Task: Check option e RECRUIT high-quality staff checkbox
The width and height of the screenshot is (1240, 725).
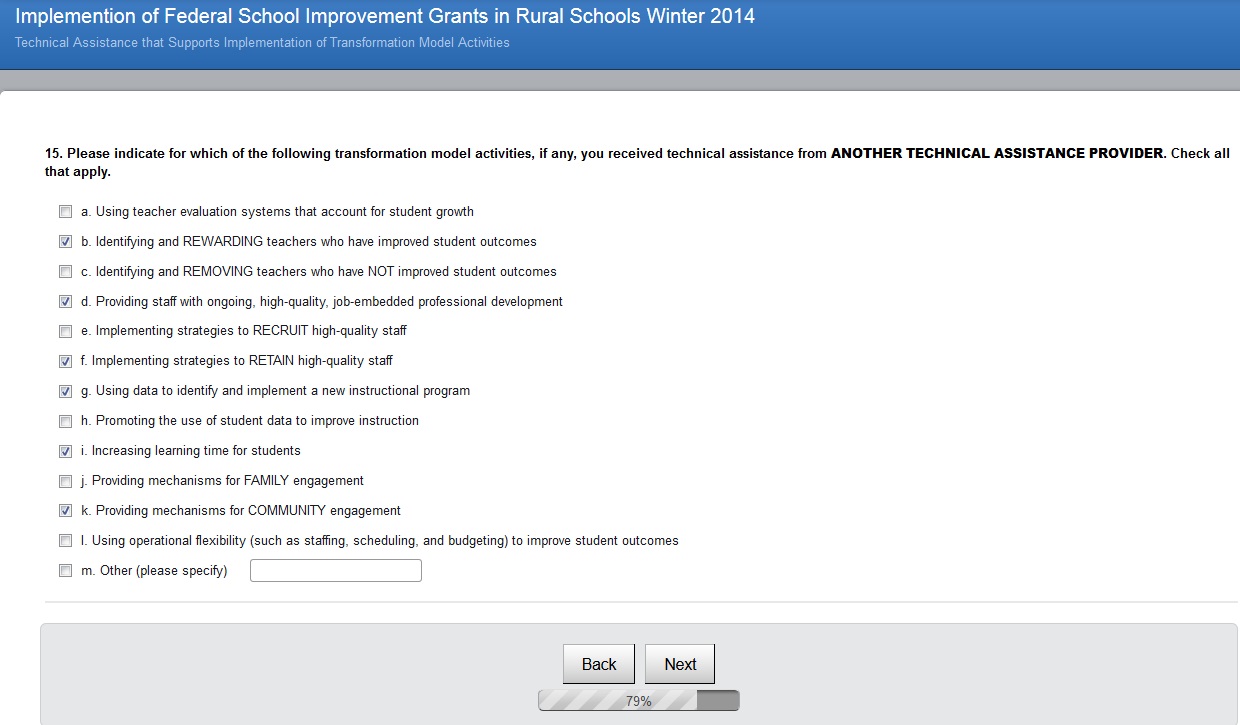Action: coord(66,331)
